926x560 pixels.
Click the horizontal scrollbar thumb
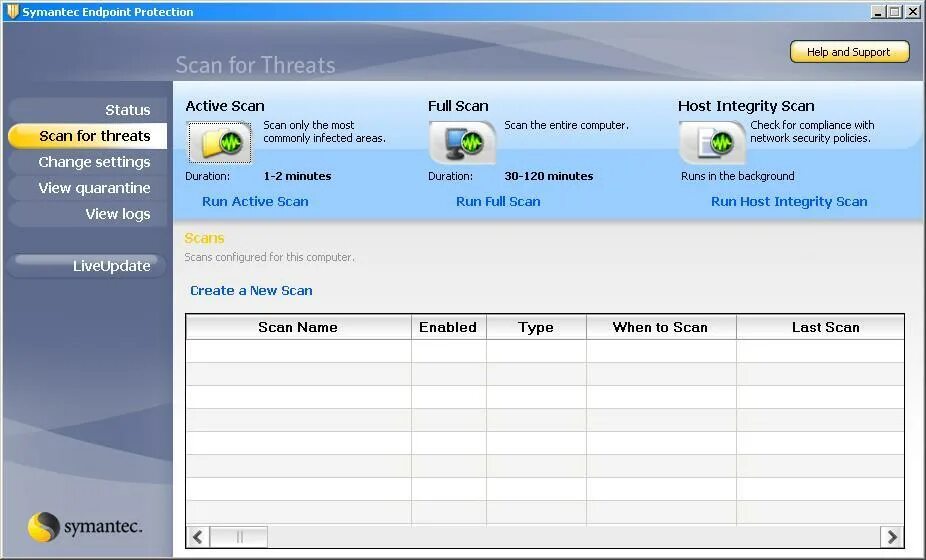(x=239, y=537)
